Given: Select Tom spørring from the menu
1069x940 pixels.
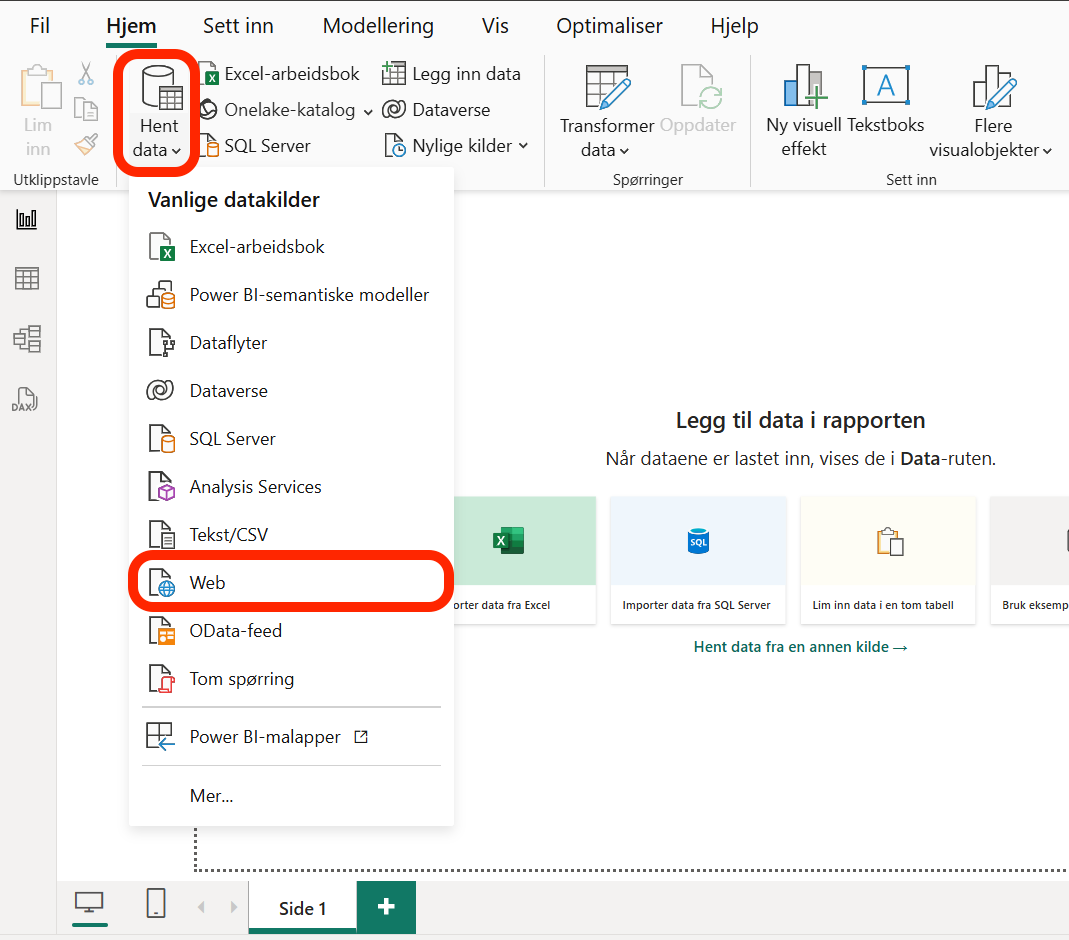Looking at the screenshot, I should (x=291, y=679).
